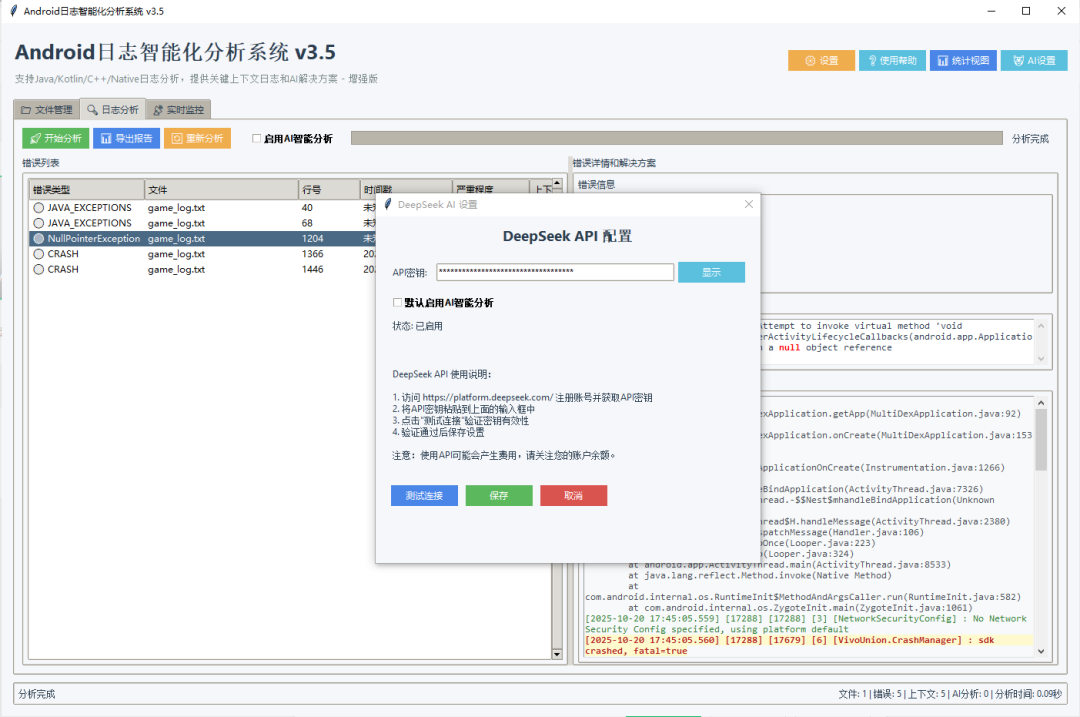Select radio for CRASH line 1366
This screenshot has width=1080, height=717.
point(39,254)
